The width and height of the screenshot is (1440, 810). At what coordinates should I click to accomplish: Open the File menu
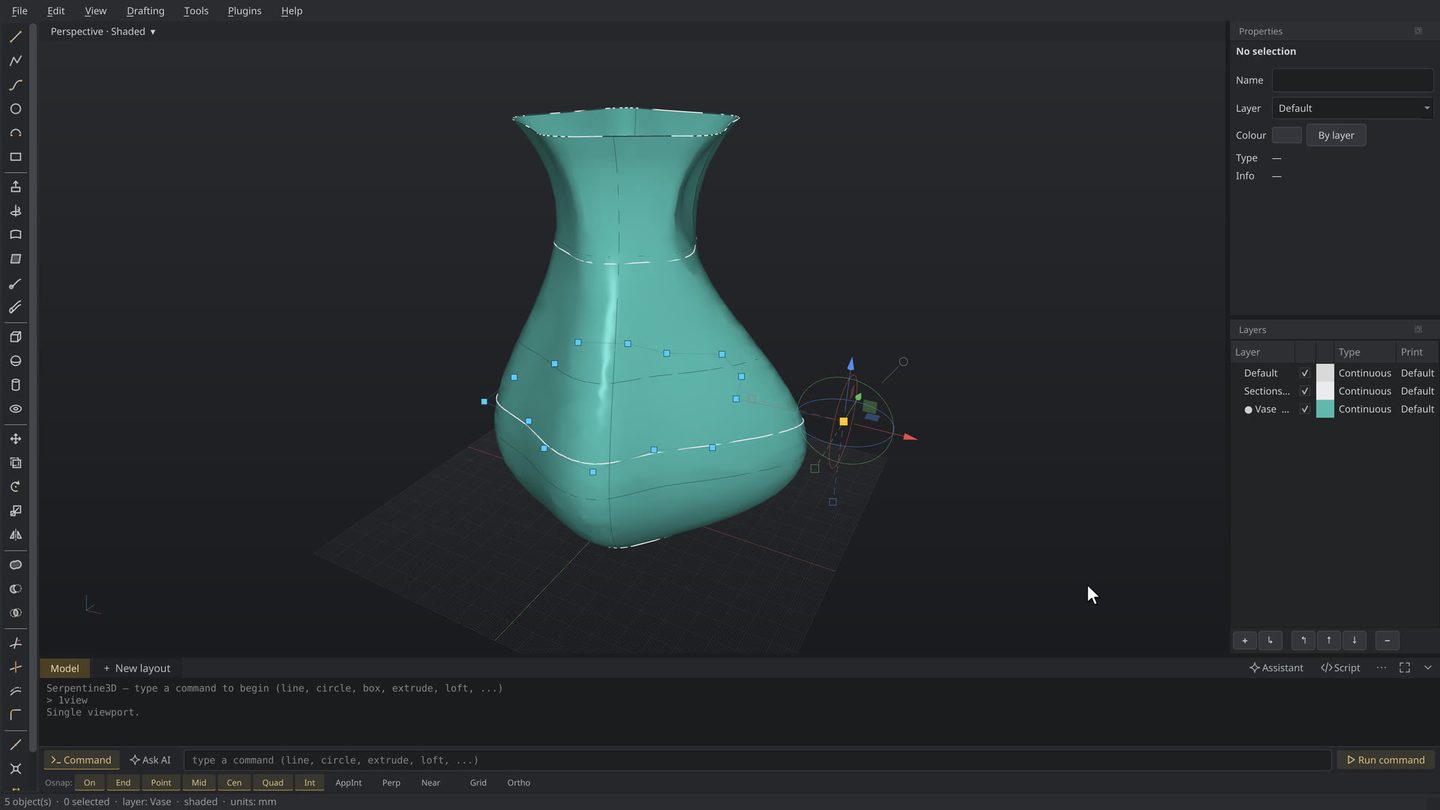click(x=19, y=11)
